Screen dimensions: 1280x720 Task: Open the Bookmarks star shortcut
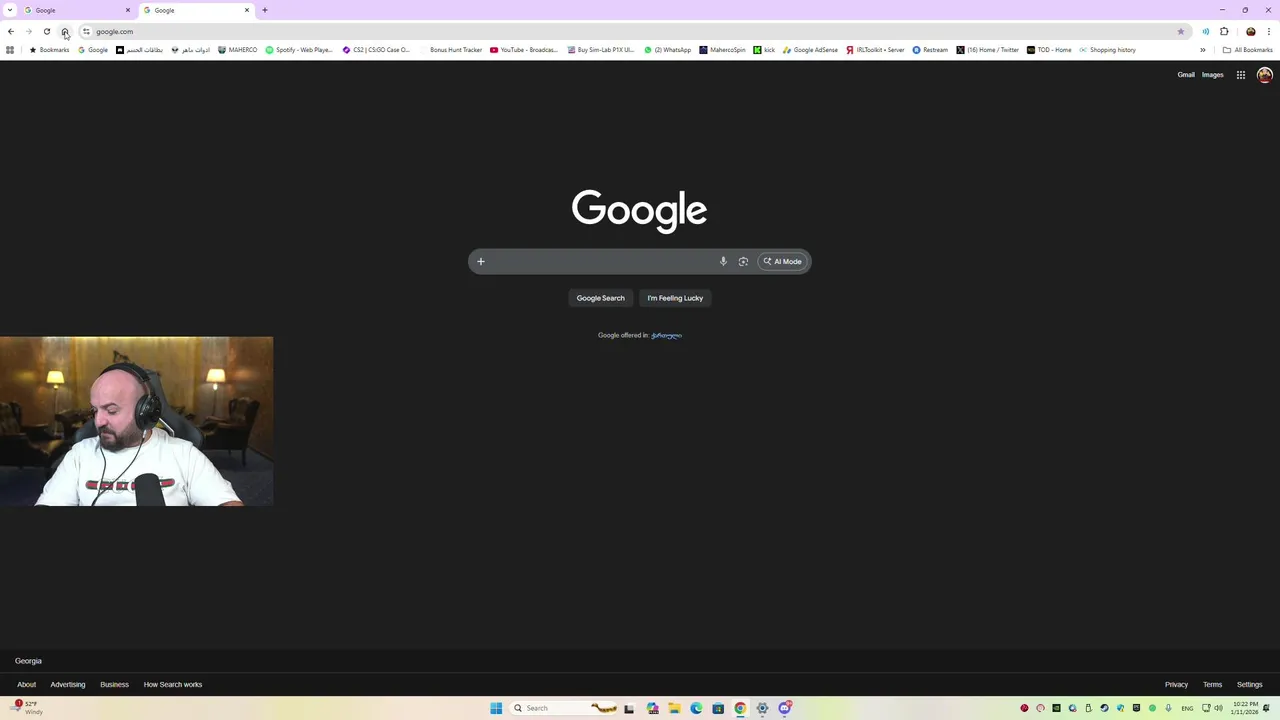[x=49, y=50]
